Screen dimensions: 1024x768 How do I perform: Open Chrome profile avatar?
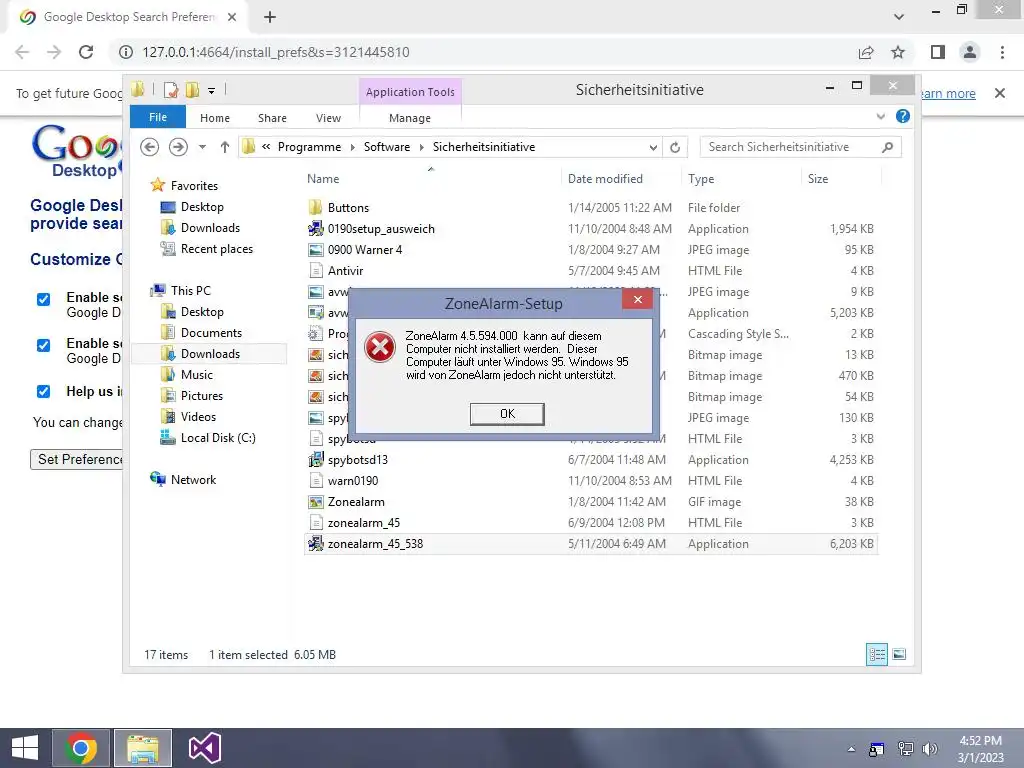[x=970, y=52]
